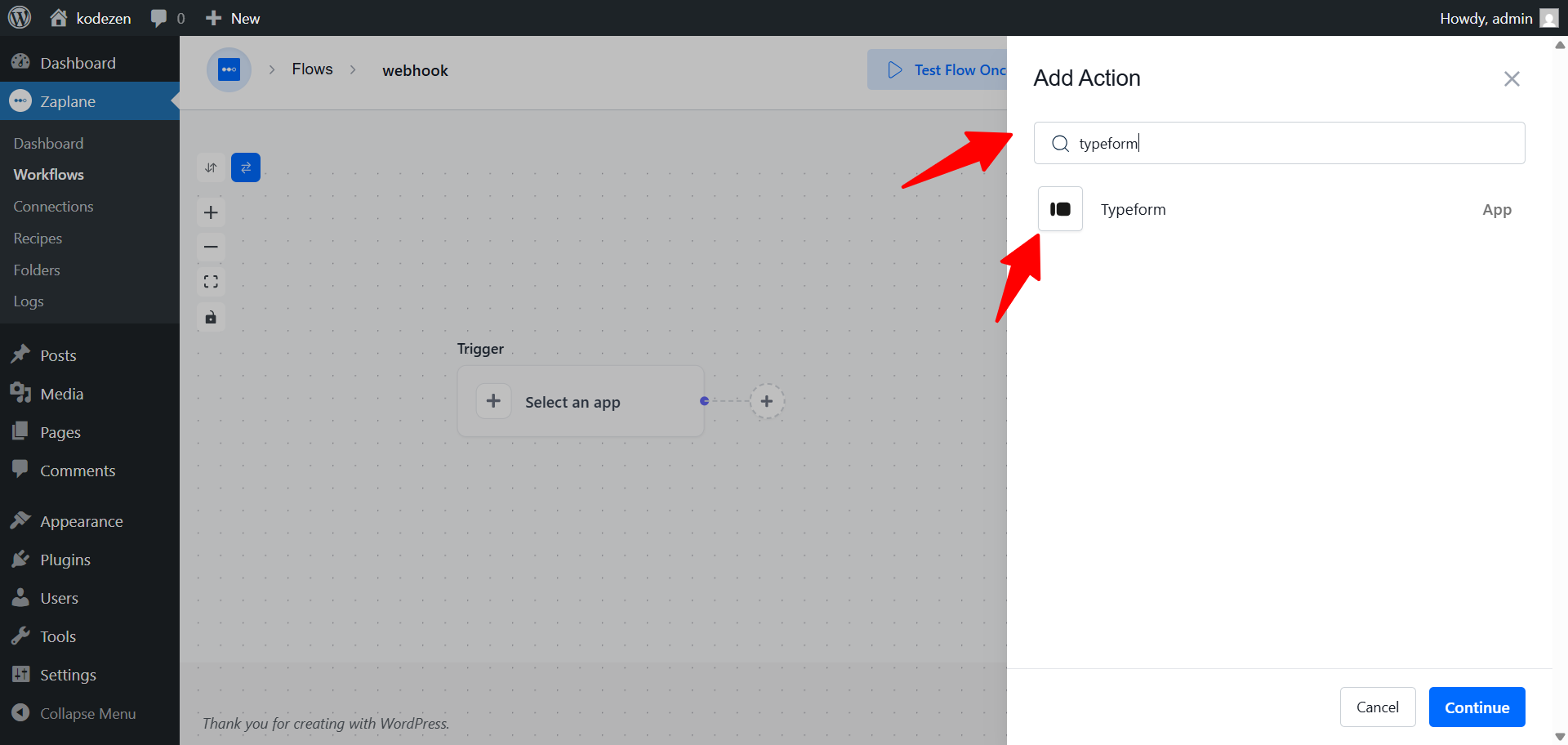1568x745 pixels.
Task: Open Appearance menu
Action: [x=90, y=521]
